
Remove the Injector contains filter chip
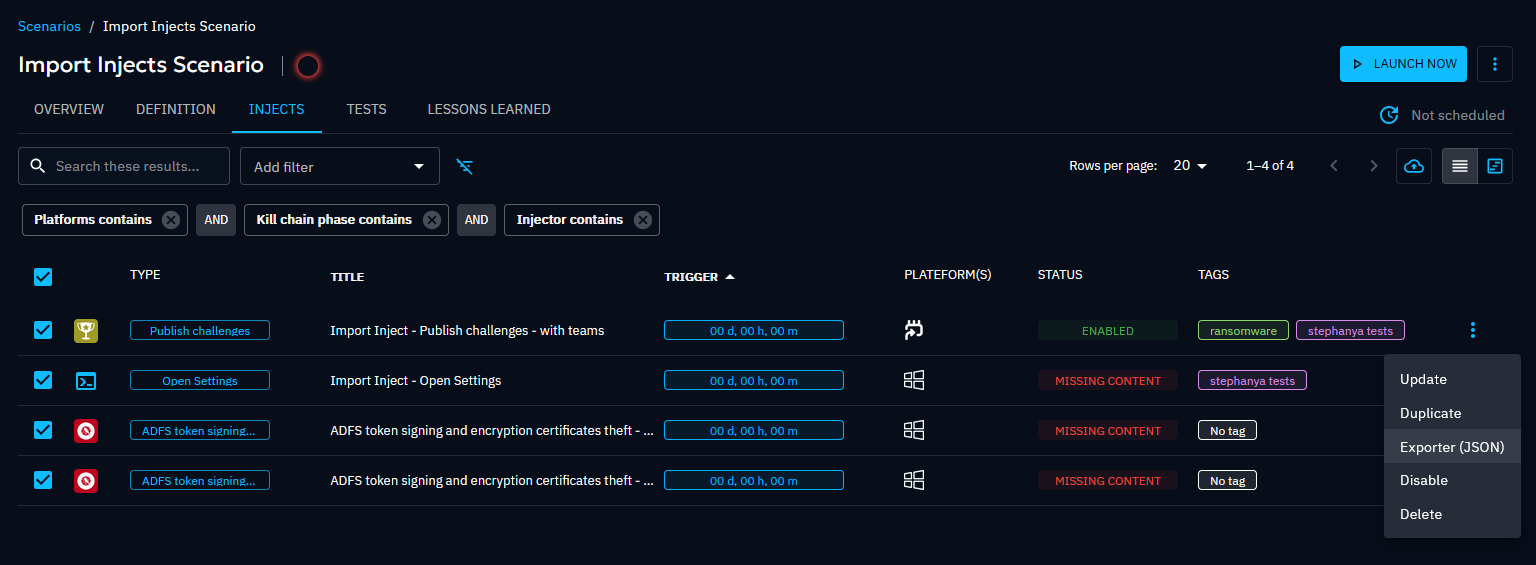pos(642,220)
